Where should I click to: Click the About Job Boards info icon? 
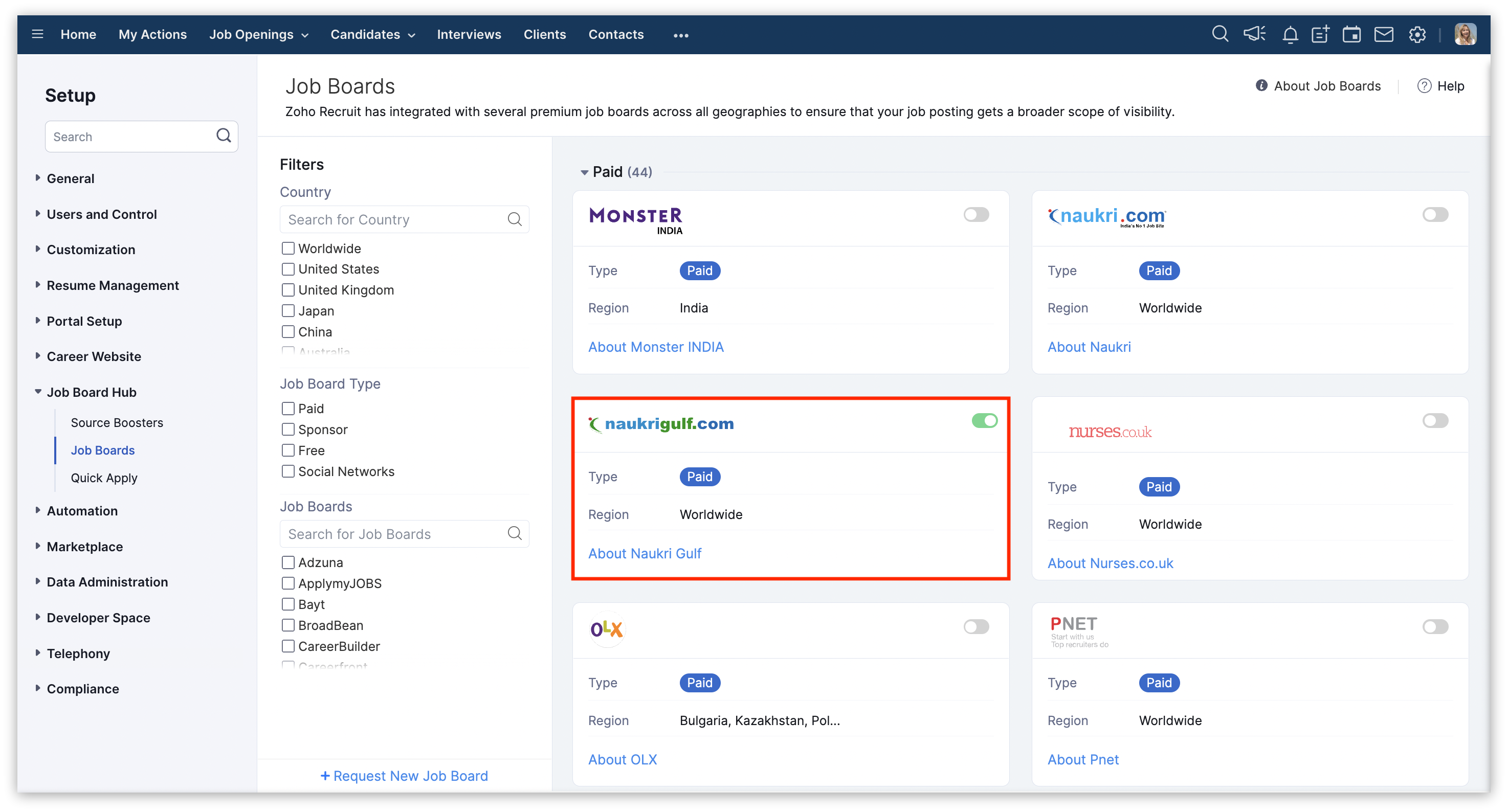click(1261, 86)
